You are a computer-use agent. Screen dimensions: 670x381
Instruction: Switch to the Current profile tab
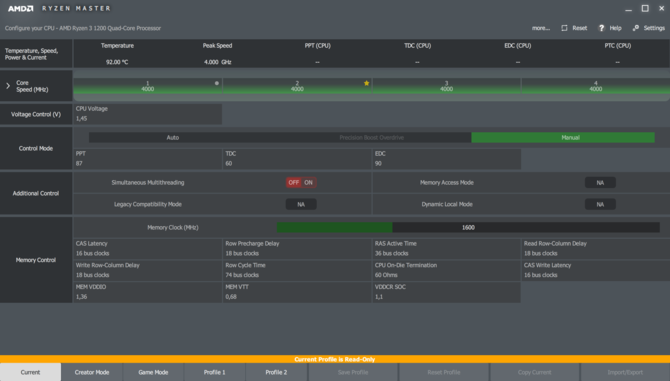pyautogui.click(x=30, y=372)
